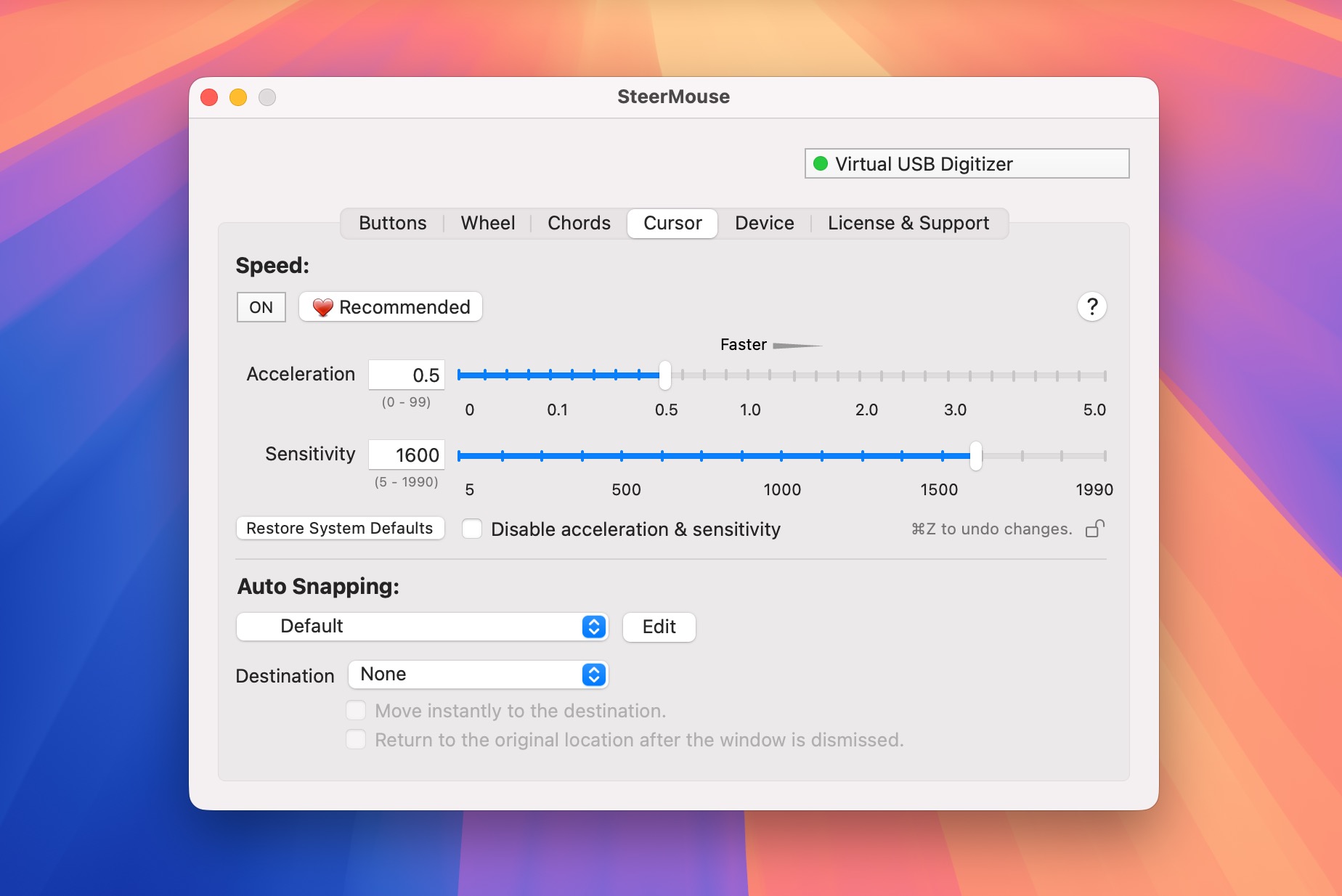Open the Virtual USB Digitizer device selector

click(x=967, y=163)
